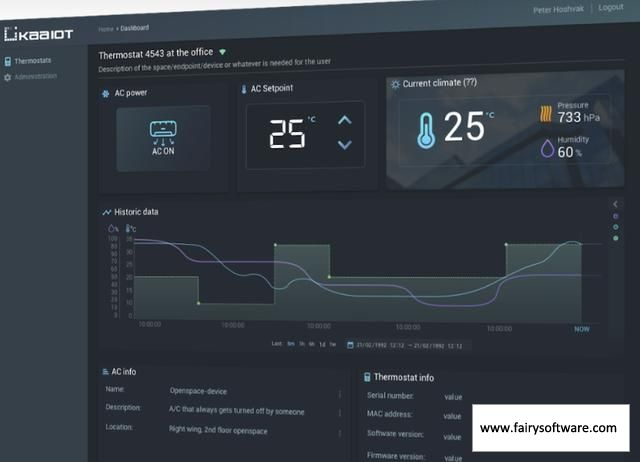Open Administration in the sidebar

(36, 77)
